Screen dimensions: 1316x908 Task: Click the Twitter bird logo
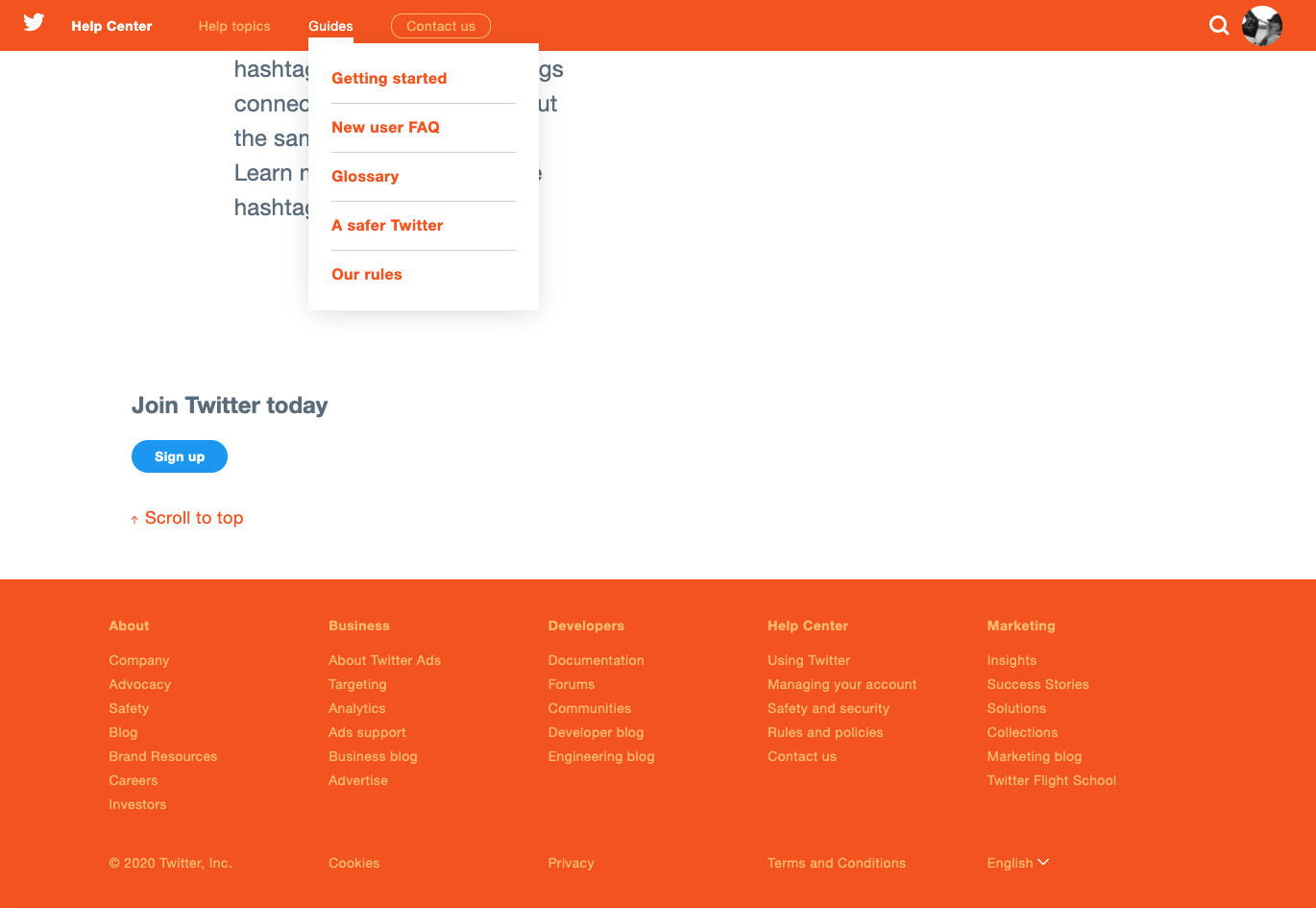pyautogui.click(x=34, y=22)
